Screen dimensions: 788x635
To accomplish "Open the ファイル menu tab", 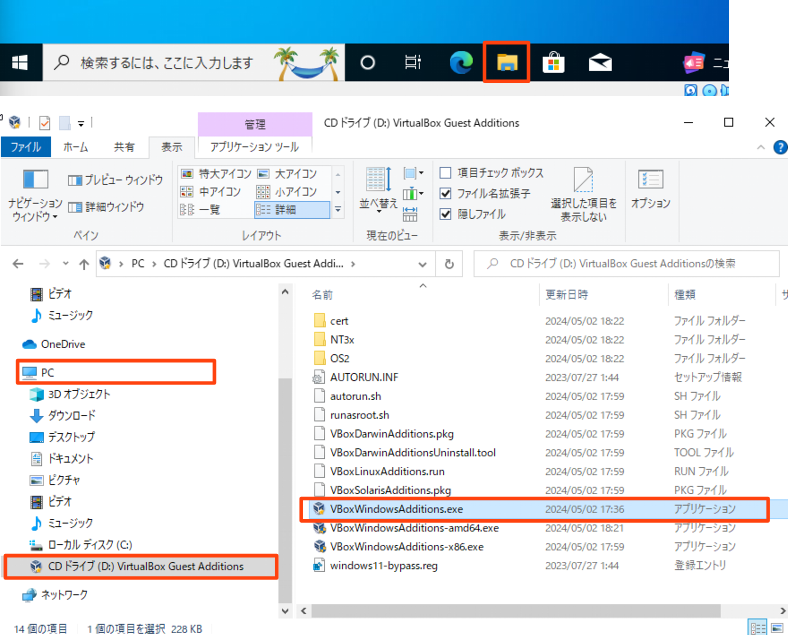I will coord(26,147).
